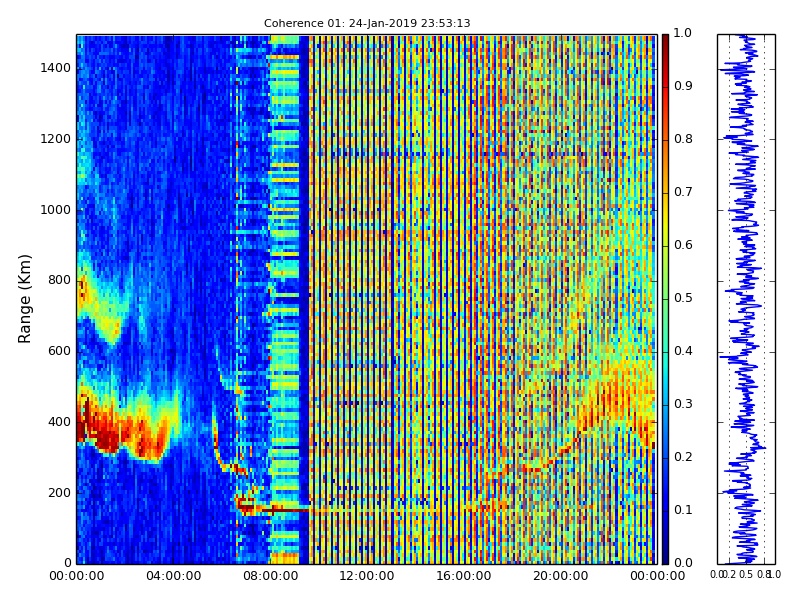Image resolution: width=800 pixels, height=600 pixels.
Task: Click the colorbar 0.4 tick label
Action: tap(683, 351)
